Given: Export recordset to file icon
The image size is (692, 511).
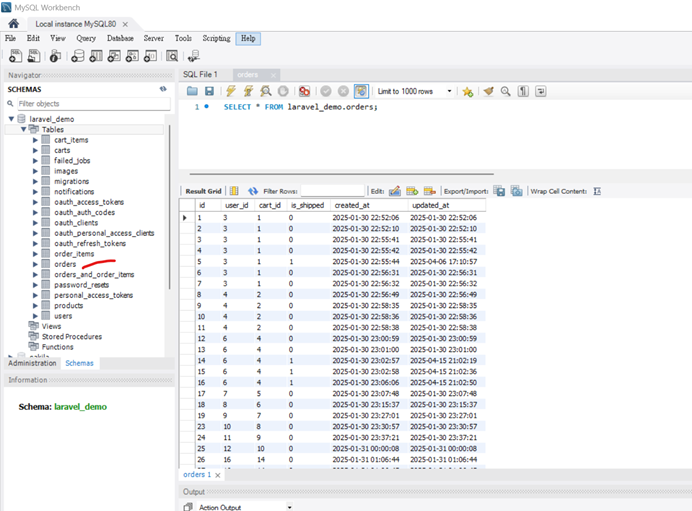Looking at the screenshot, I should tap(499, 191).
